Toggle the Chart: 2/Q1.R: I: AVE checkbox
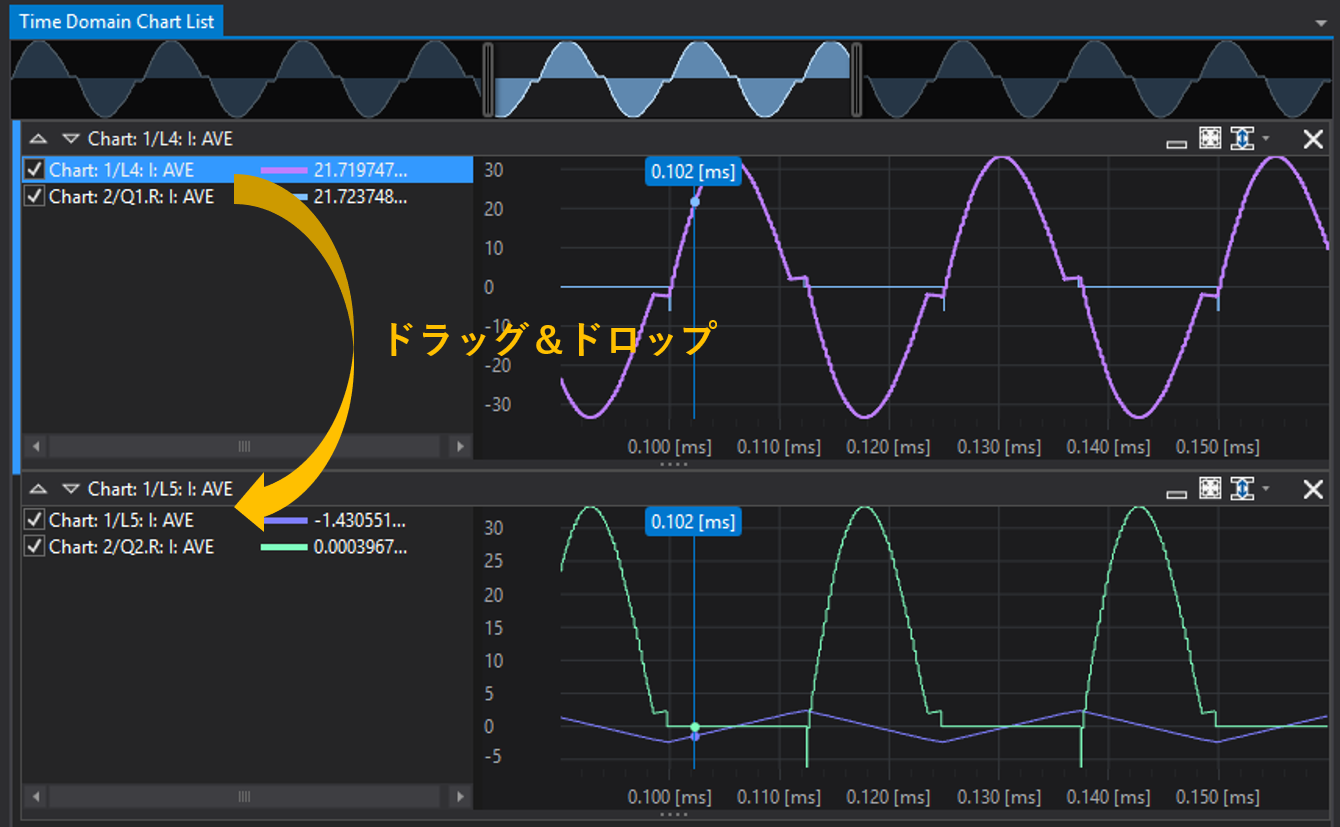Image resolution: width=1340 pixels, height=827 pixels. point(35,197)
